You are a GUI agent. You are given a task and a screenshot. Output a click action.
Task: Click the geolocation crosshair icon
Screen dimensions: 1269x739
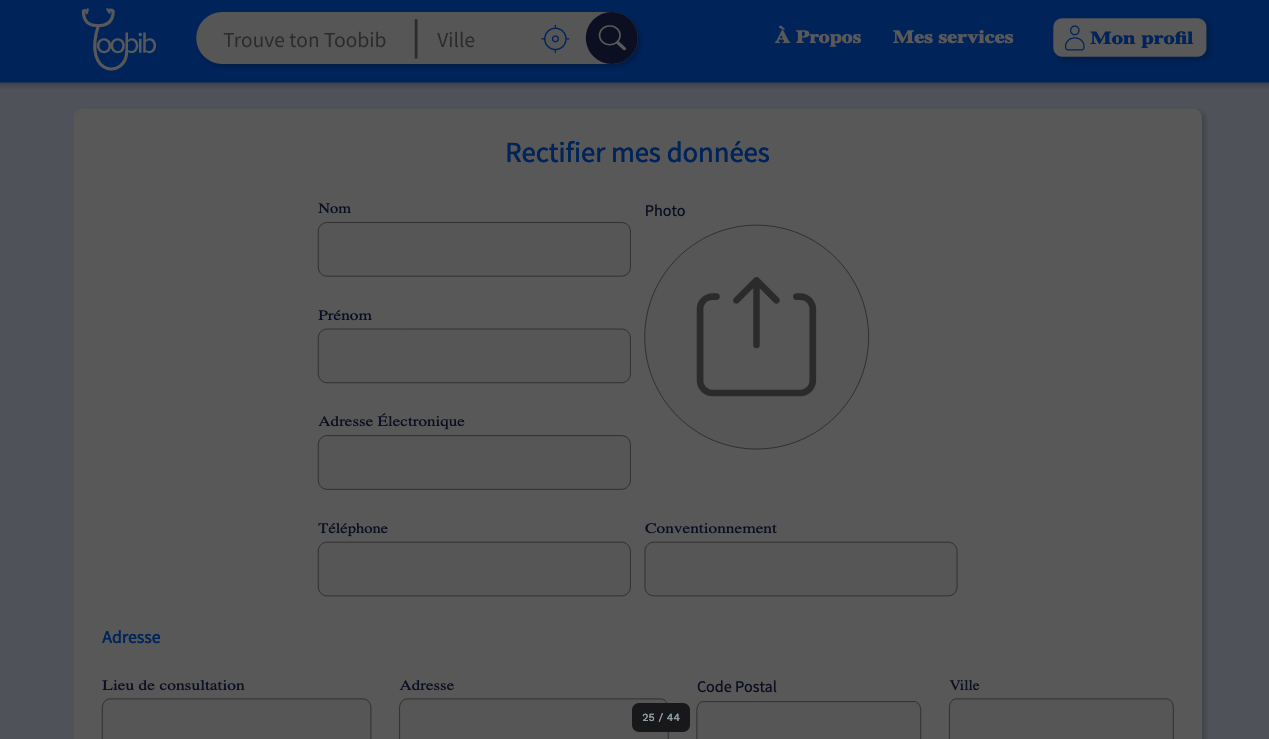[x=555, y=39]
